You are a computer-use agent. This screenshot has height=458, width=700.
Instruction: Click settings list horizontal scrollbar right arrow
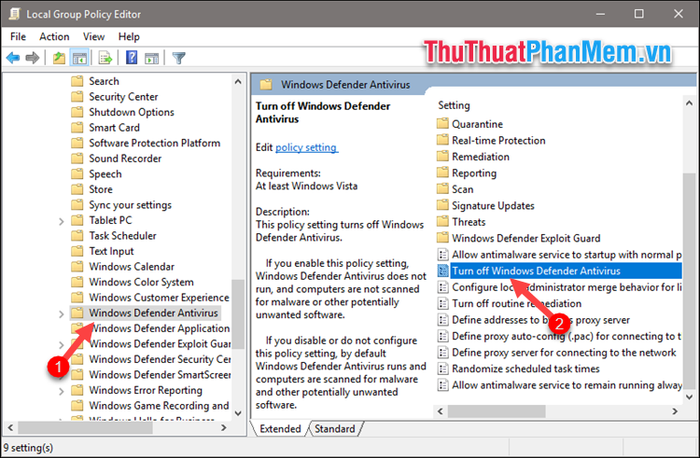click(x=675, y=411)
